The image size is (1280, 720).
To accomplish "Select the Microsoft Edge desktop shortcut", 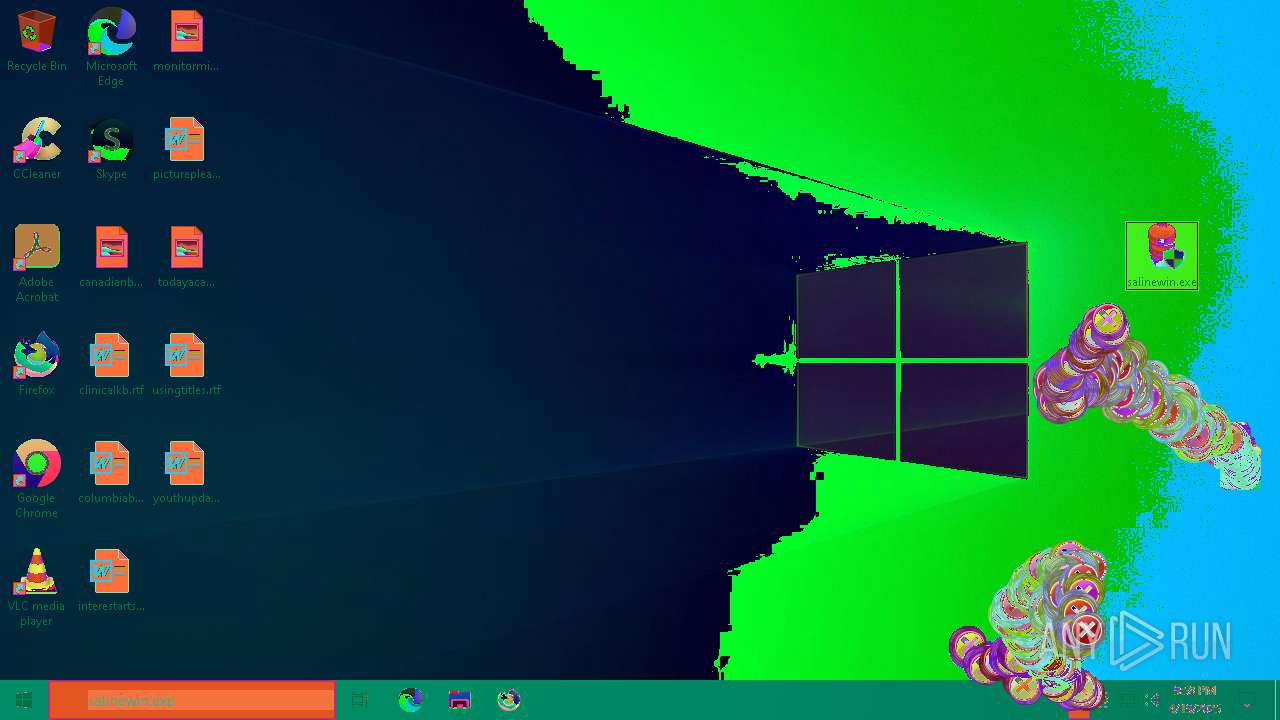I will click(111, 47).
